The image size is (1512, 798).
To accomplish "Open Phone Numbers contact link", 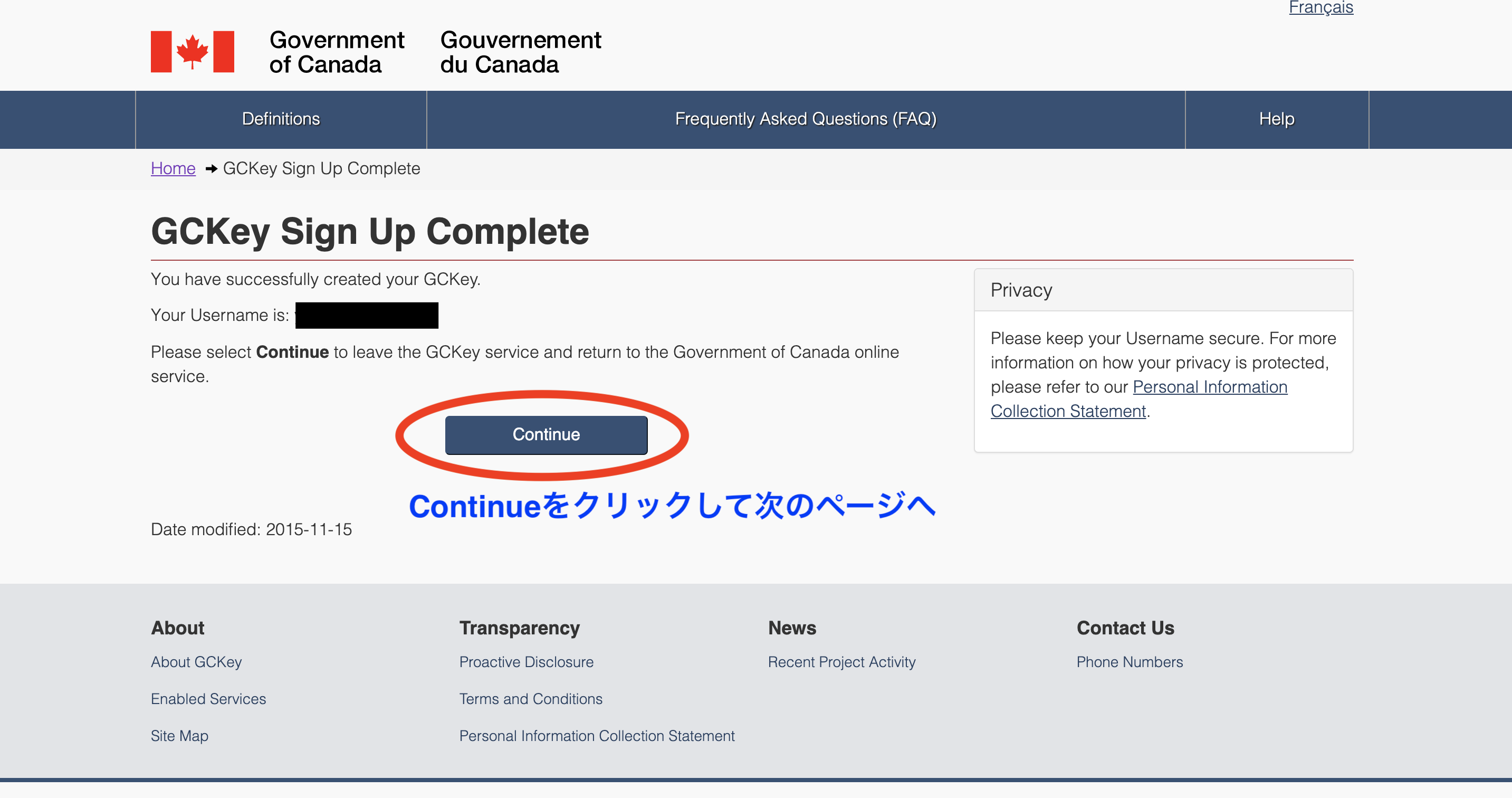I will pos(1130,662).
